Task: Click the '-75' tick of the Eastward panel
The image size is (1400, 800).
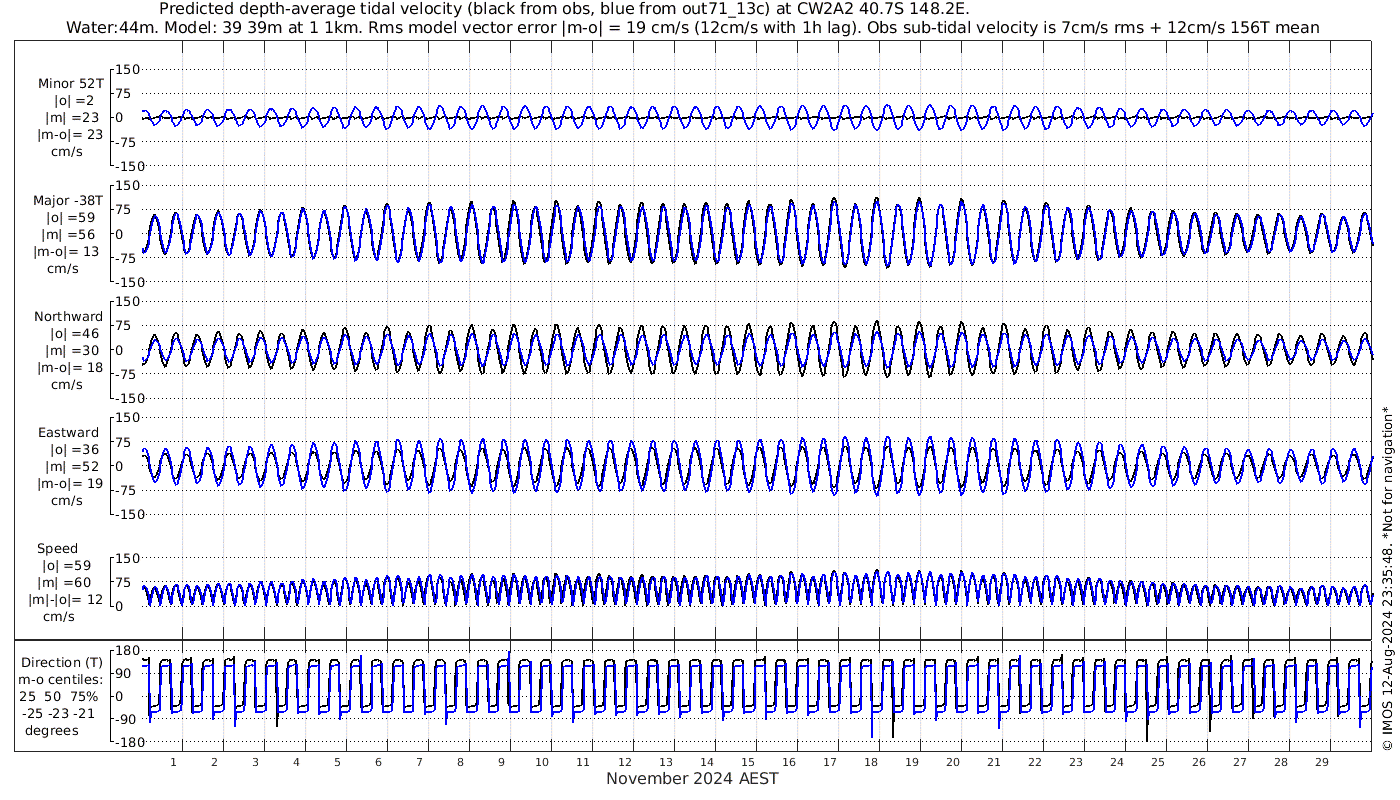Action: tap(128, 490)
